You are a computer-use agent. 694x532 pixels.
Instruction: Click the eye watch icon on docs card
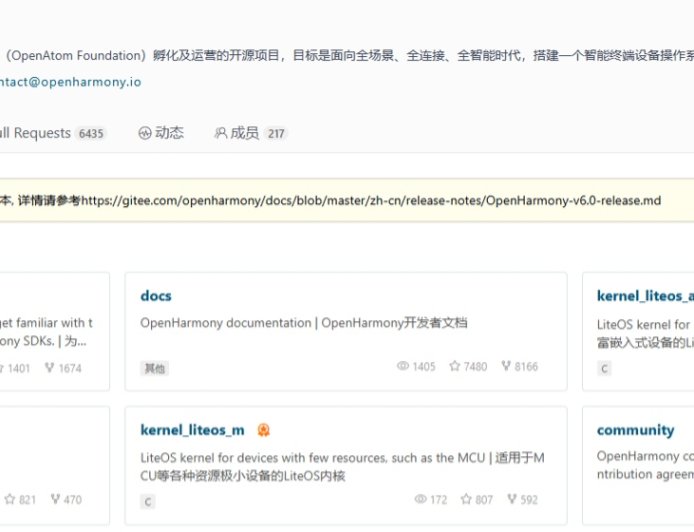pos(403,367)
